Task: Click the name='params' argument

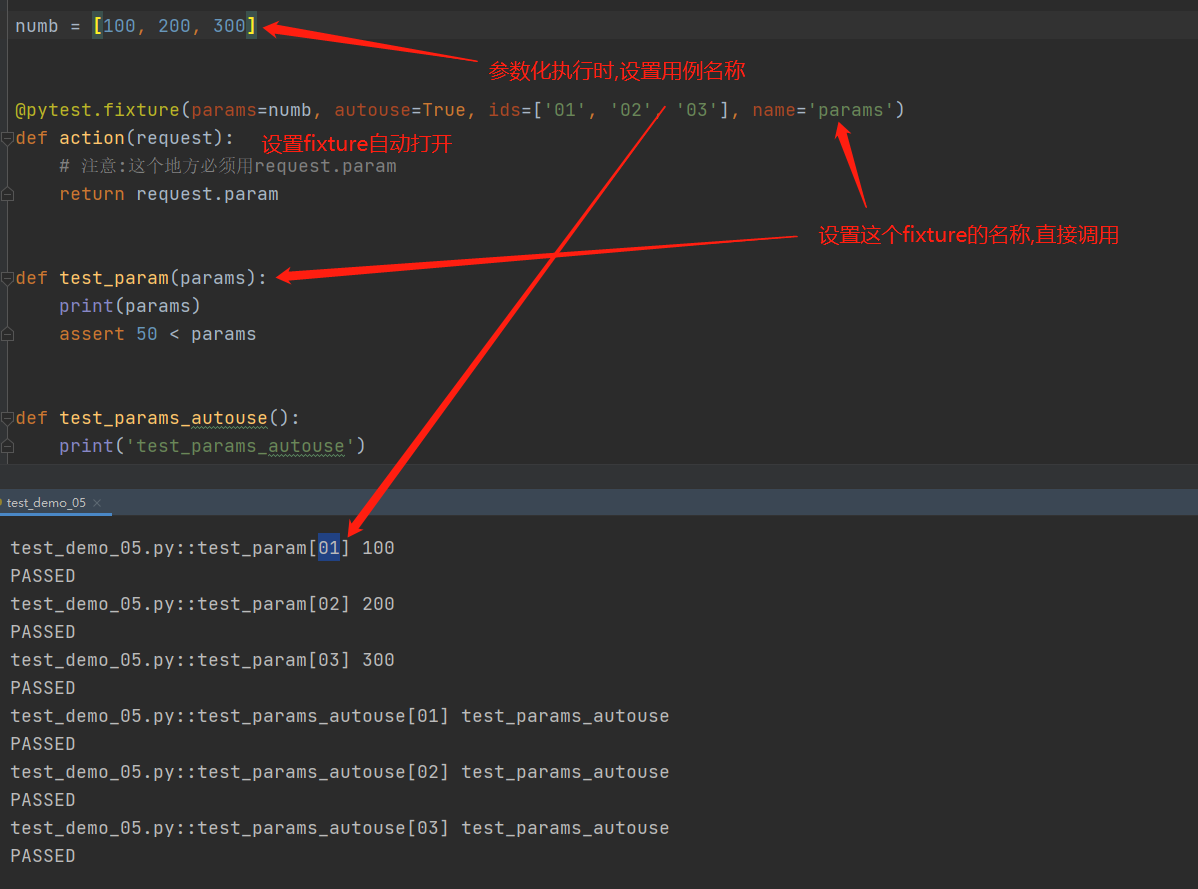Action: 823,110
